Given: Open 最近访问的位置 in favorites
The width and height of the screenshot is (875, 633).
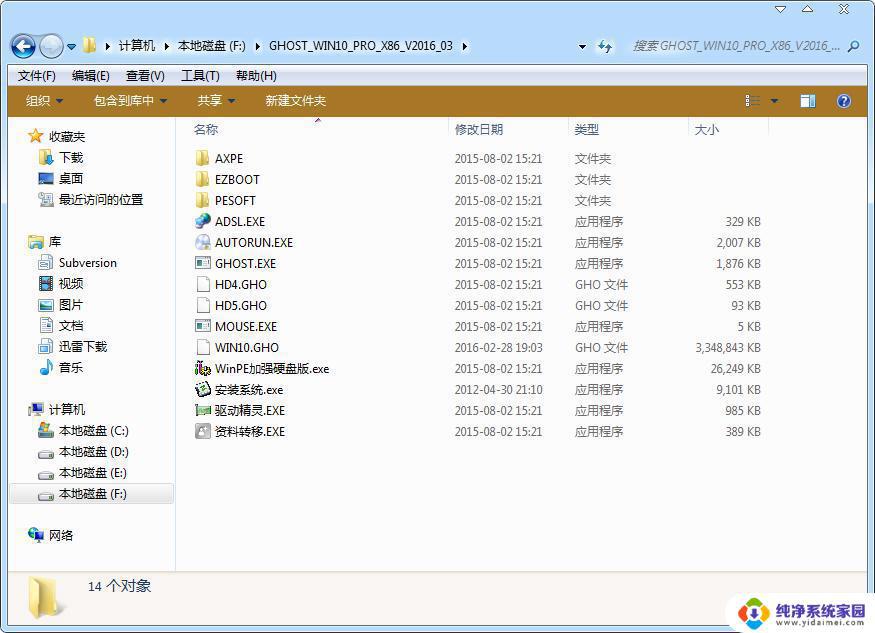Looking at the screenshot, I should (x=101, y=200).
